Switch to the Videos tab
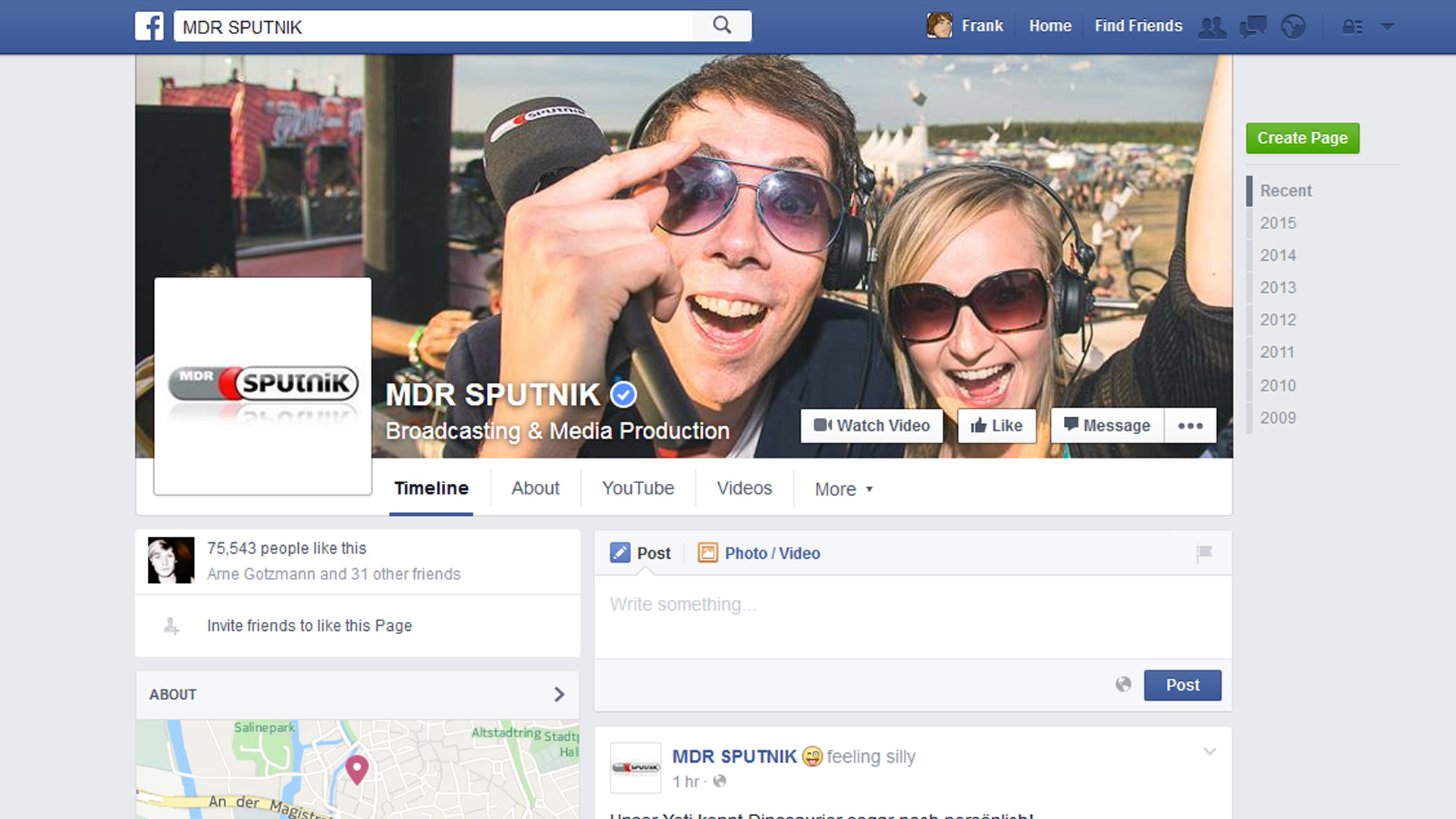 coord(744,488)
